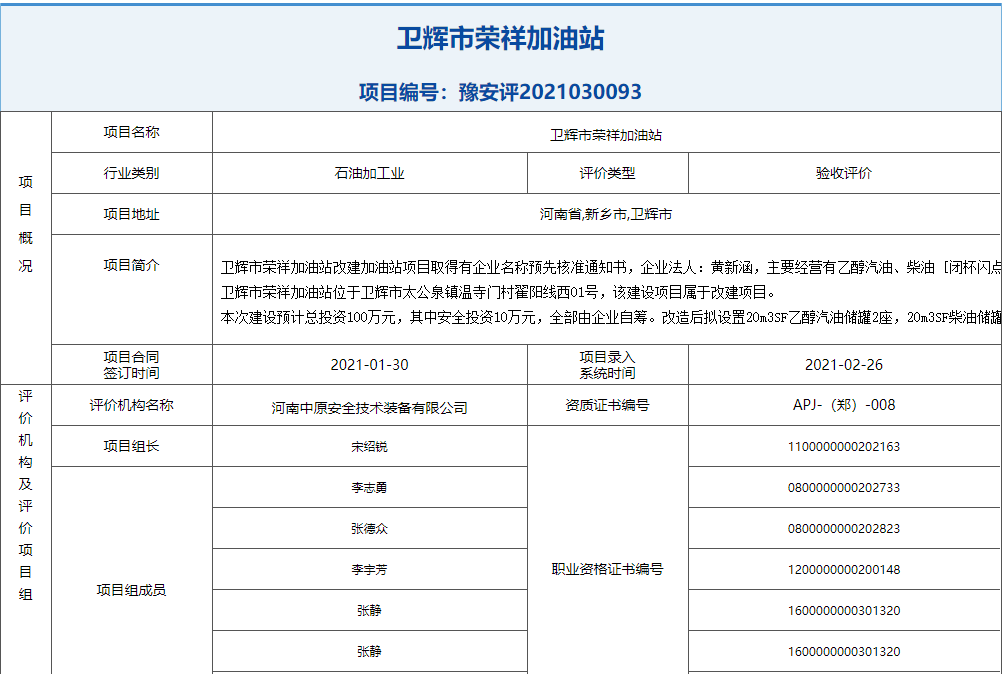Select member name 李宇芳

pos(369,569)
